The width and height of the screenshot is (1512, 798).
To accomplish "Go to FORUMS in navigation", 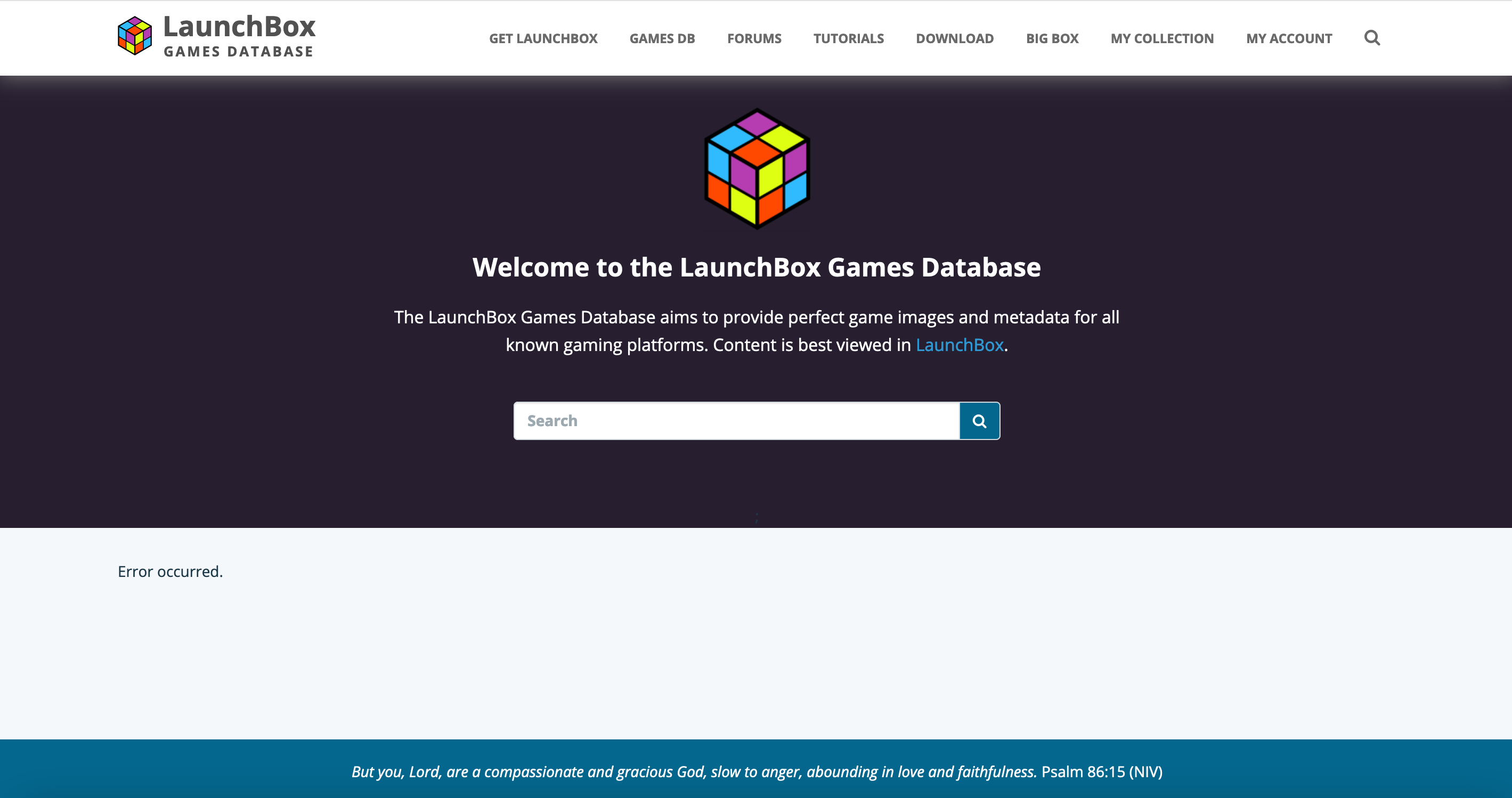I will click(754, 39).
